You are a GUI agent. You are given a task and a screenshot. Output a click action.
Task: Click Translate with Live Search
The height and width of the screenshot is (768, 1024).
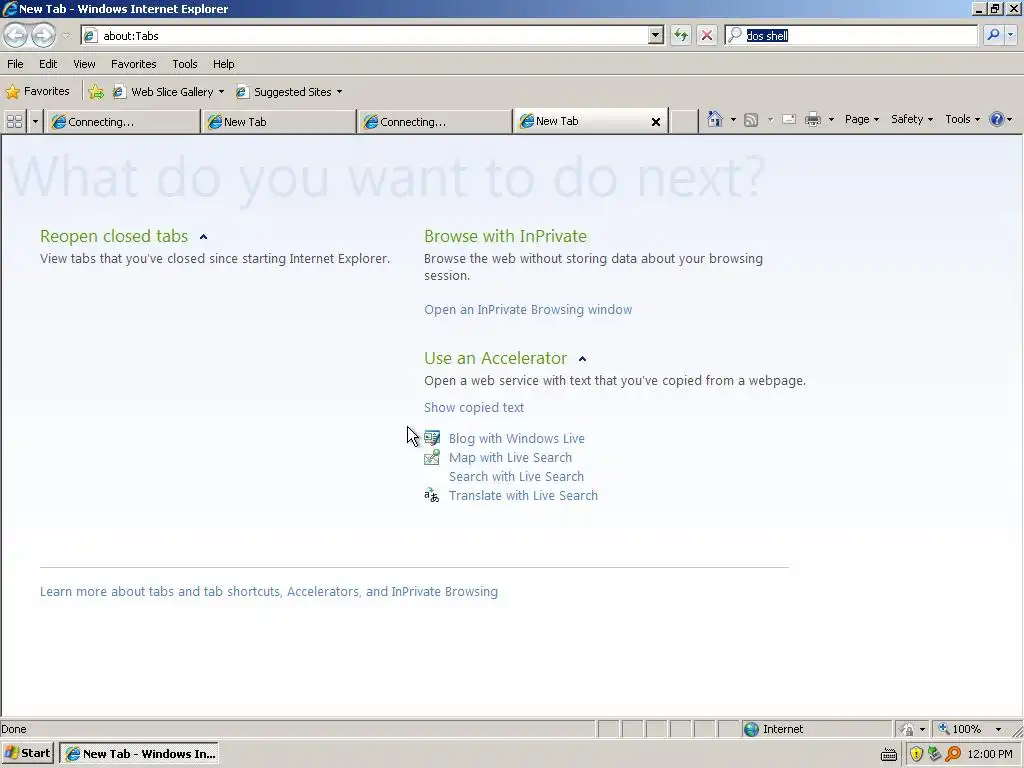[523, 496]
